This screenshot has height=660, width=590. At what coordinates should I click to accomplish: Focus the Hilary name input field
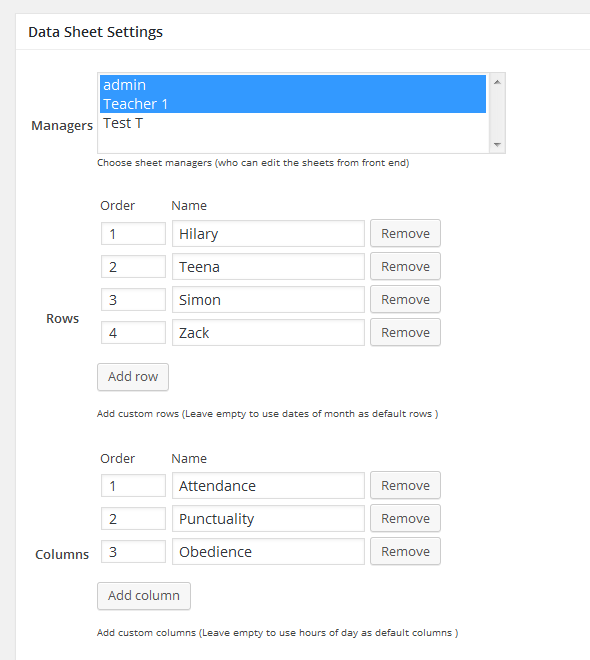pyautogui.click(x=268, y=234)
